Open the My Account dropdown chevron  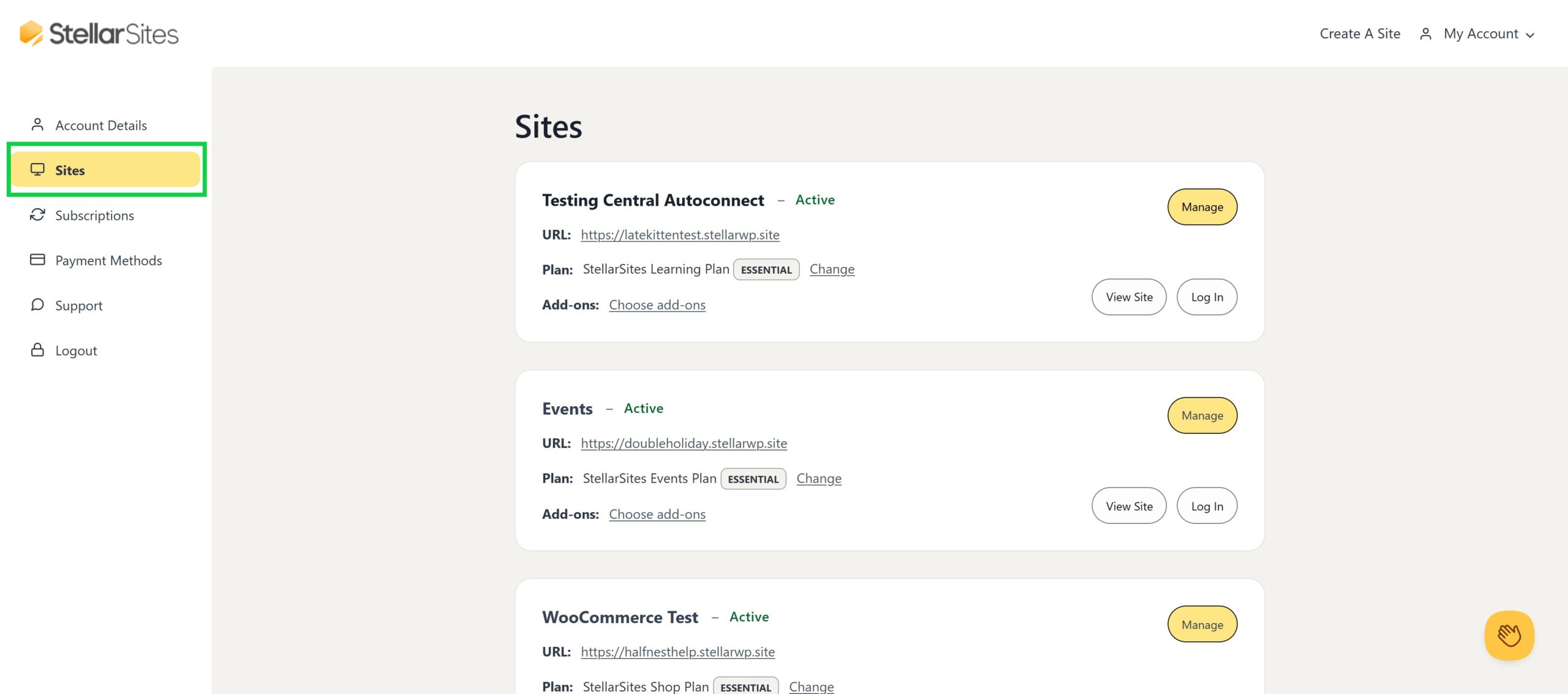[1531, 35]
